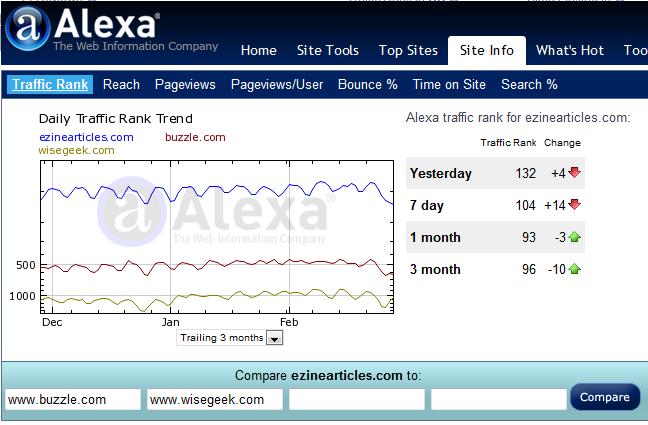Click the 1000 rank axis label

click(x=22, y=296)
